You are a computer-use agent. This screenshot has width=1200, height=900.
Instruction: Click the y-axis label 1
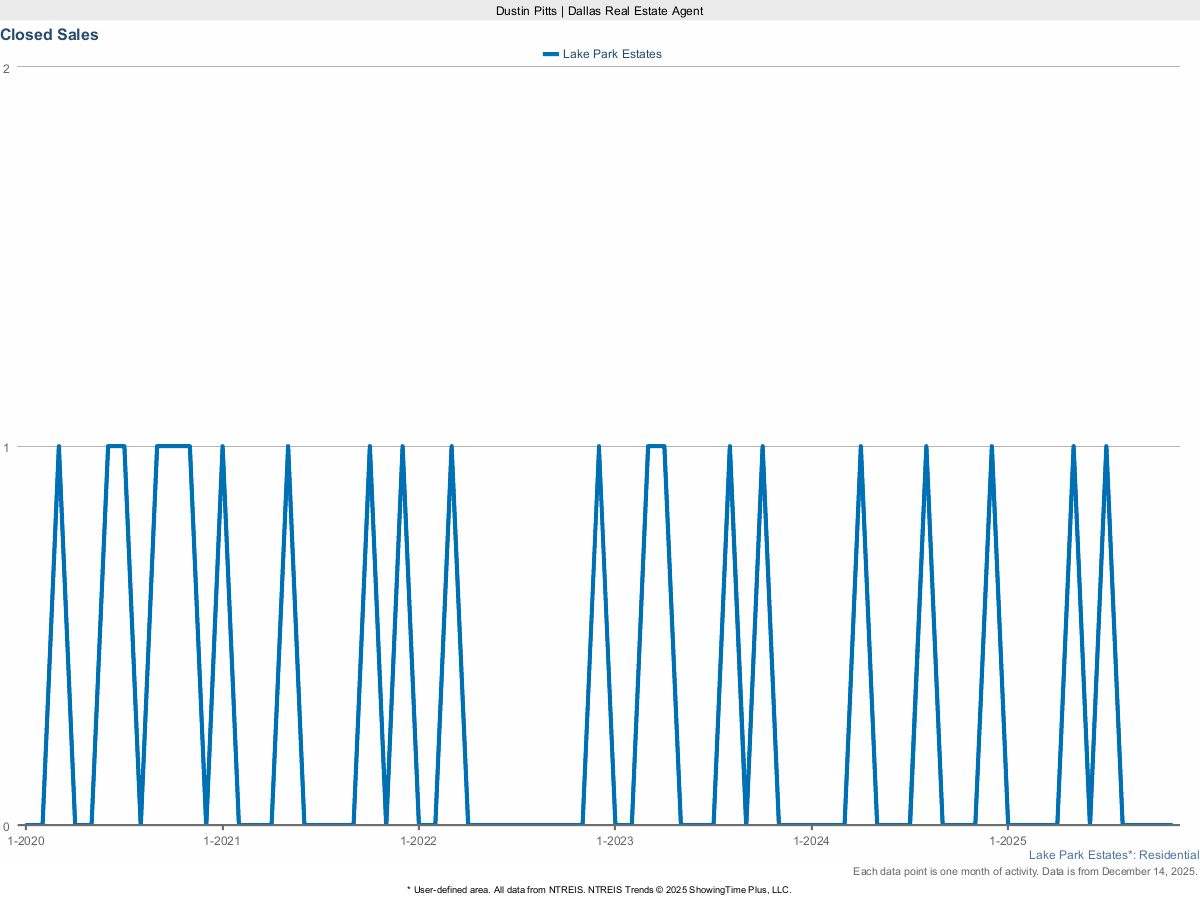[x=6, y=447]
